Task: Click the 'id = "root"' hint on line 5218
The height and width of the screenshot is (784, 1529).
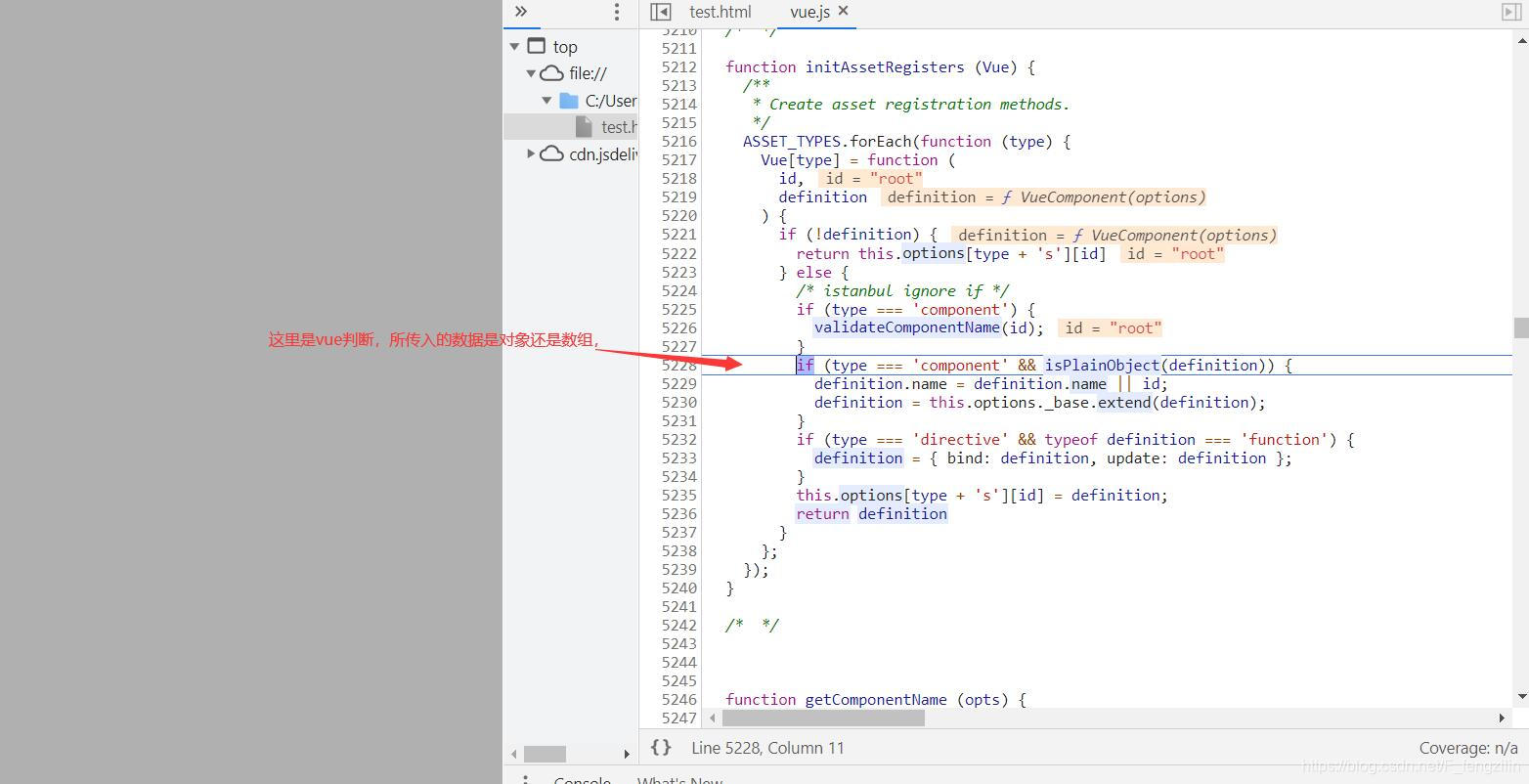Action: pos(871,179)
